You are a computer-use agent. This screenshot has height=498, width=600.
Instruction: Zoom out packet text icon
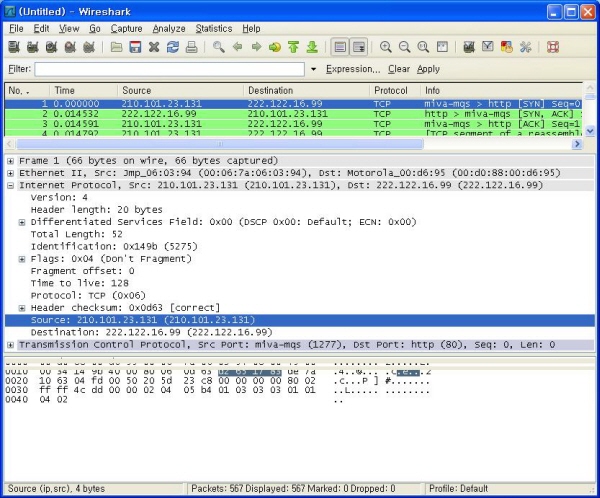[404, 47]
